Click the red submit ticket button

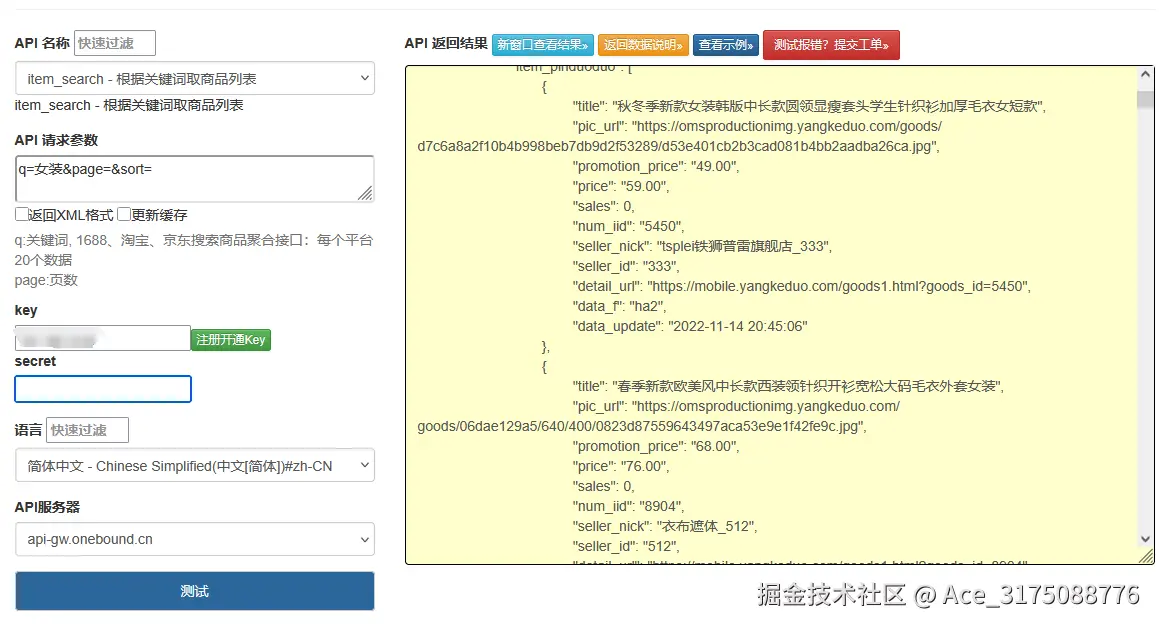click(x=831, y=44)
